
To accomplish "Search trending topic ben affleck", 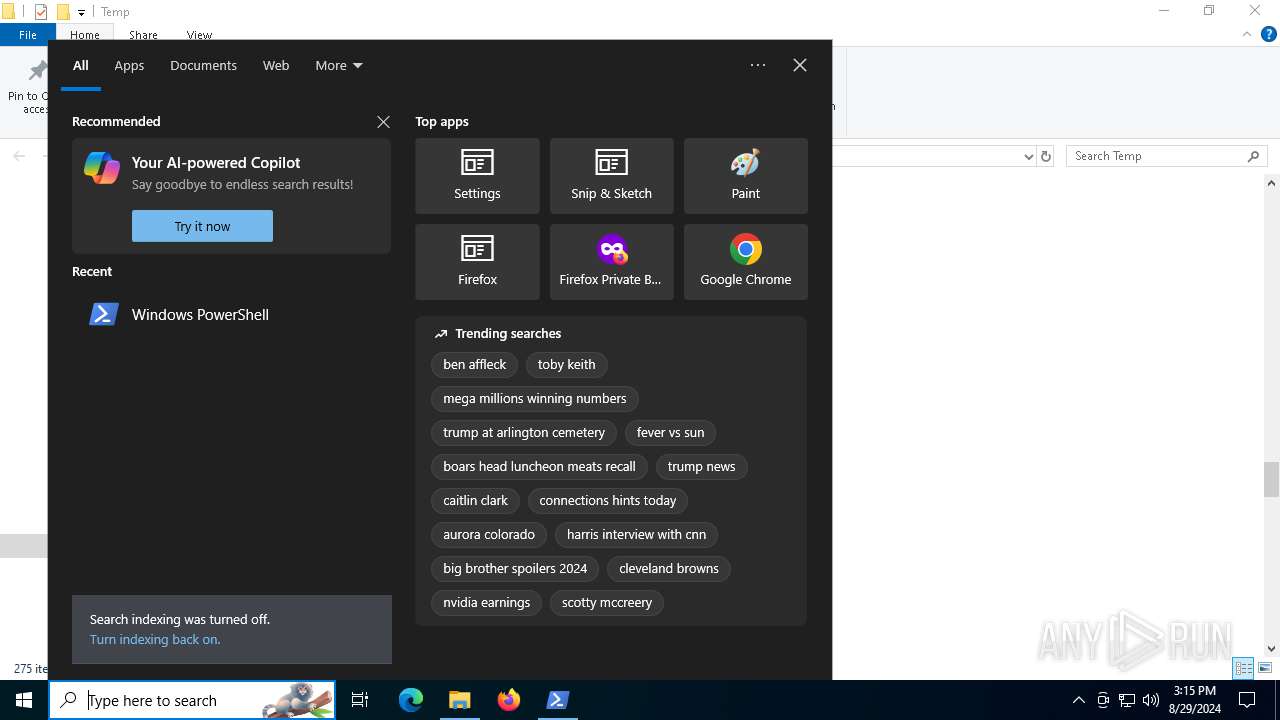I will coord(474,365).
